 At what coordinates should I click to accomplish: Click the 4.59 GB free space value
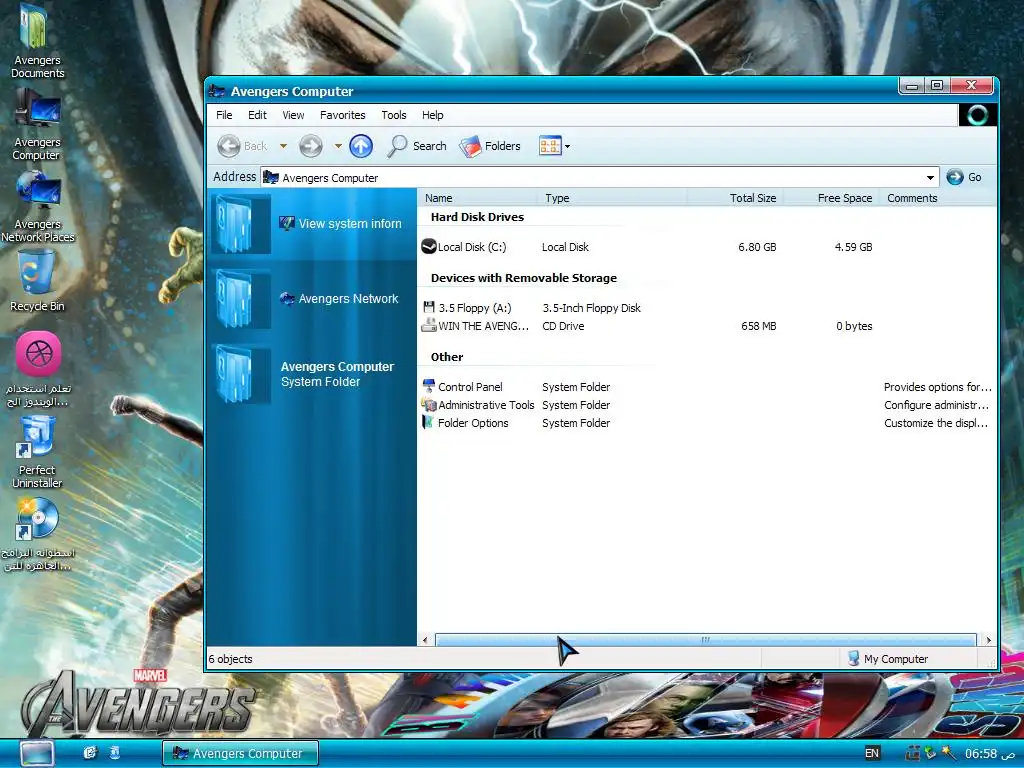(x=853, y=247)
